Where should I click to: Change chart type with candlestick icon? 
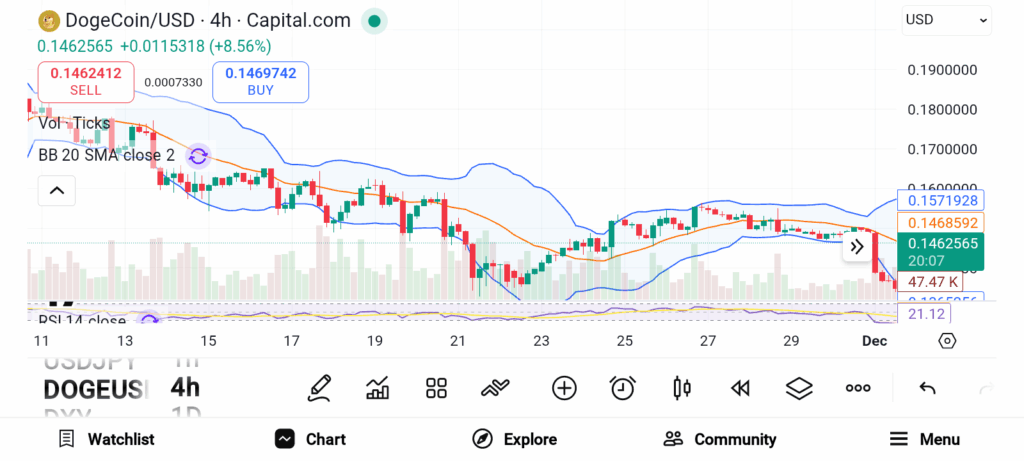coord(682,388)
